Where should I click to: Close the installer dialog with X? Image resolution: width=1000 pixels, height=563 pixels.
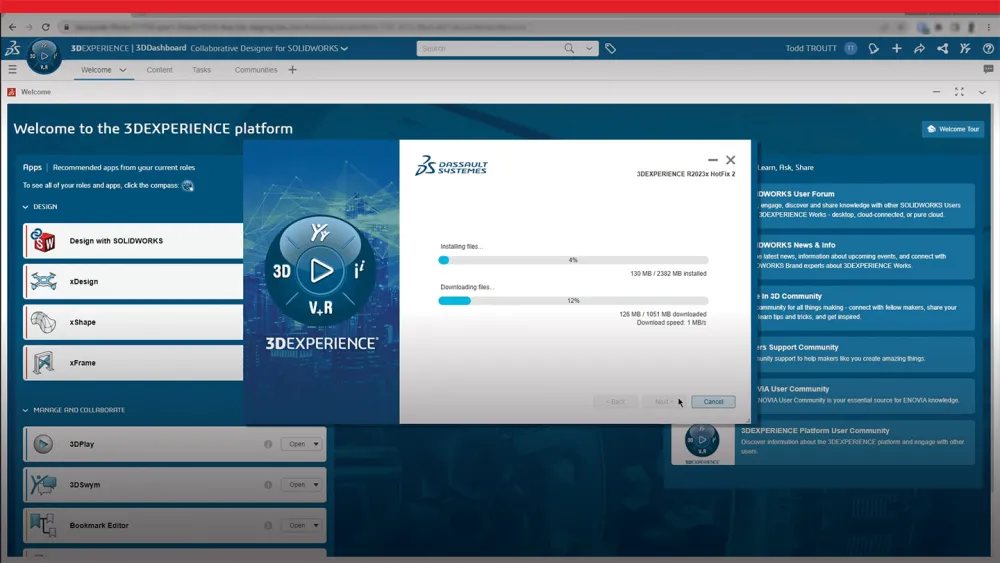click(731, 160)
